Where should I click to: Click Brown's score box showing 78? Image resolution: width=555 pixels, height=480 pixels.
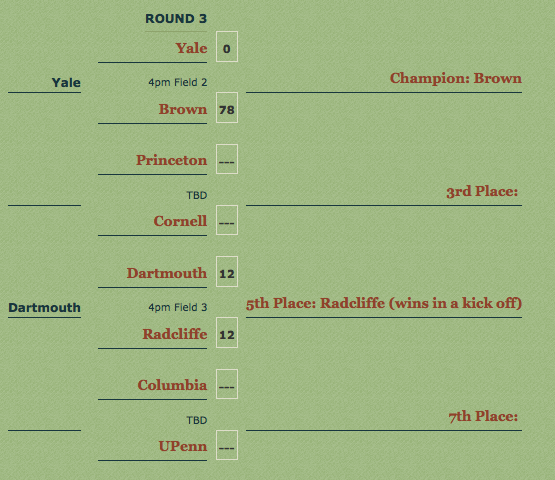pyautogui.click(x=227, y=108)
